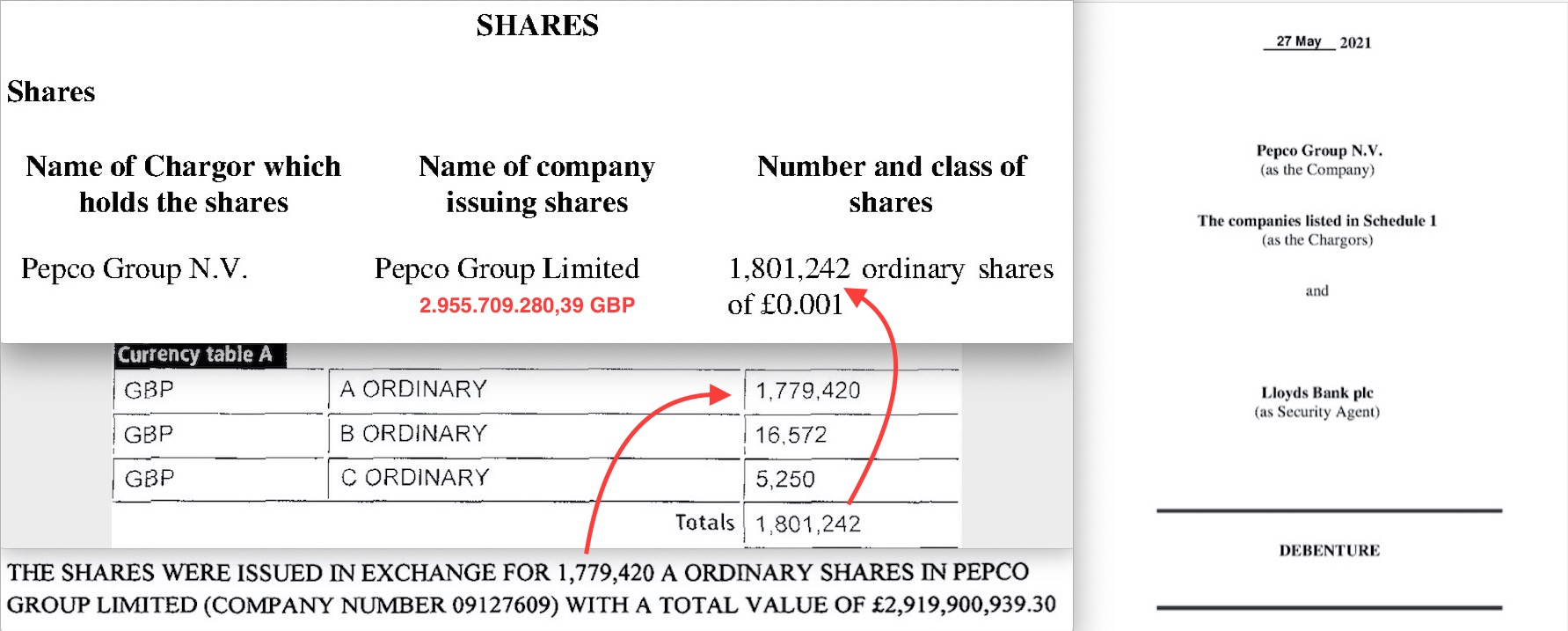
Task: Select the 'Name of Chargor which holds the shares' header
Action: [183, 184]
